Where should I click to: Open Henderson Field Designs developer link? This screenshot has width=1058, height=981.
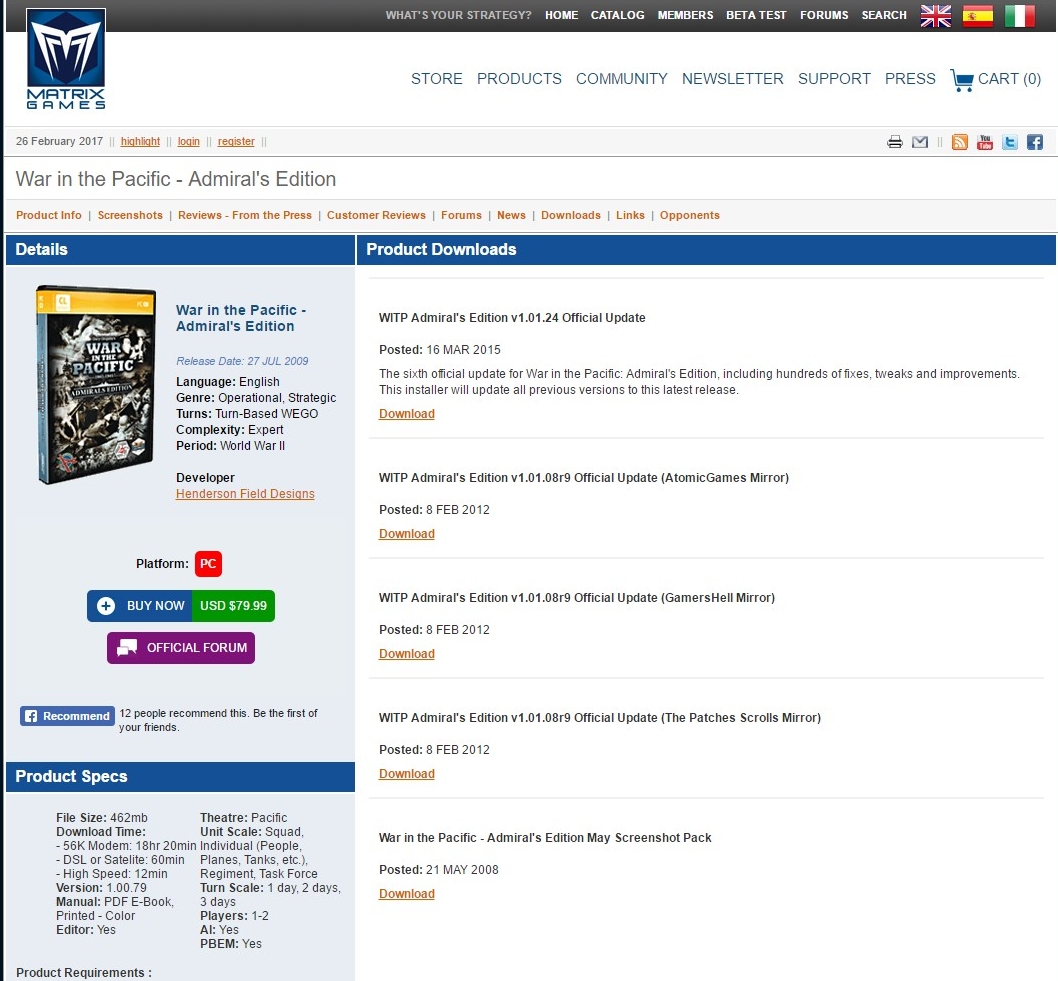[x=245, y=494]
